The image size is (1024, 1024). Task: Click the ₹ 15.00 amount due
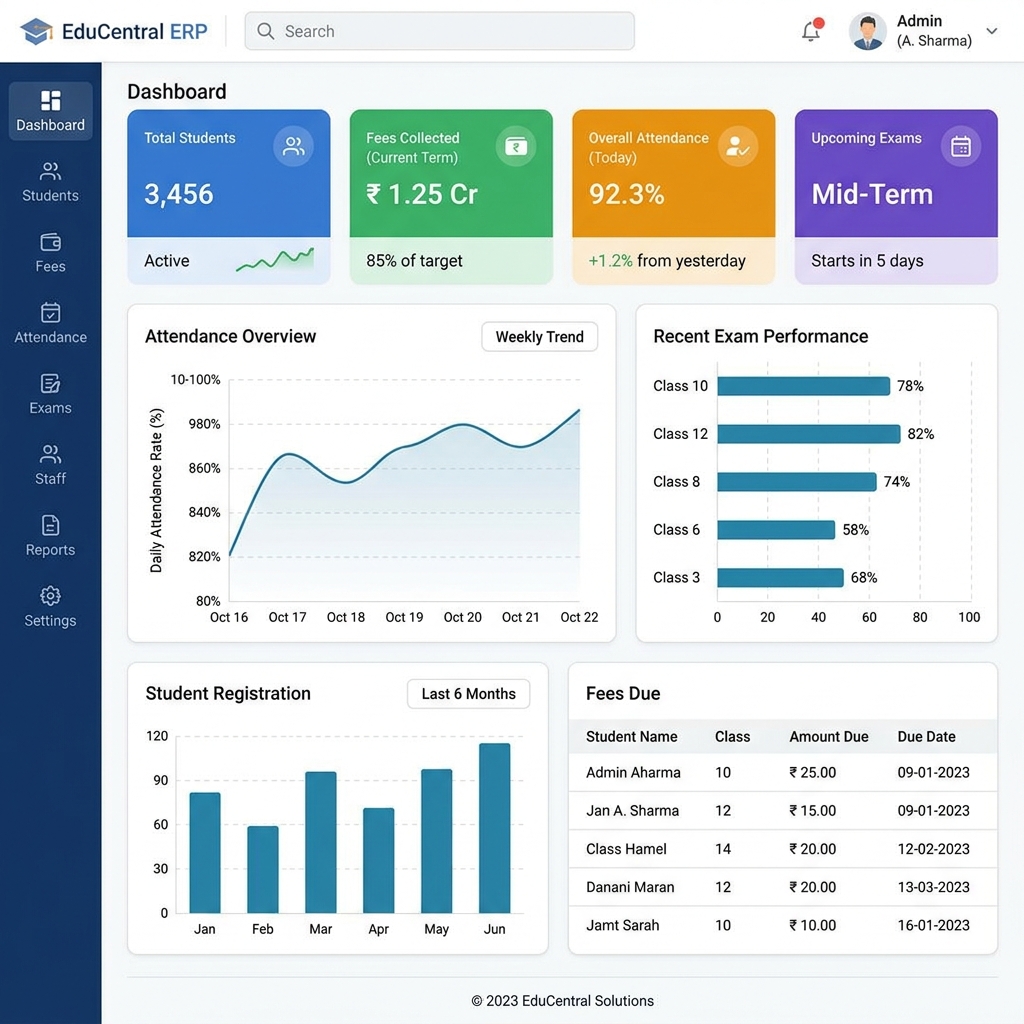[x=812, y=810]
